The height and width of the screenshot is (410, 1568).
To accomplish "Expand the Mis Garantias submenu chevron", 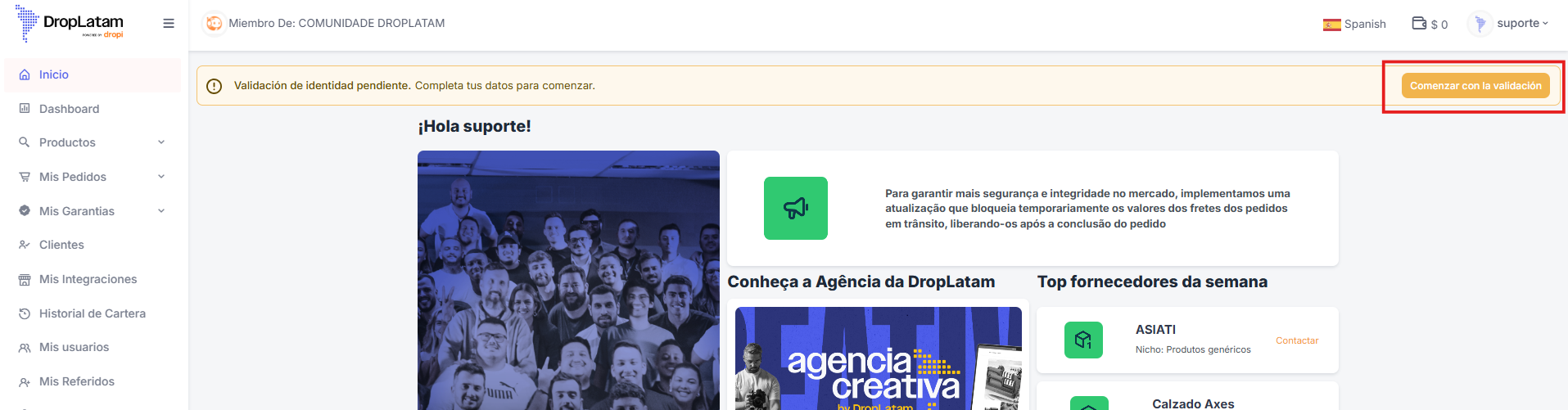I will click(161, 211).
